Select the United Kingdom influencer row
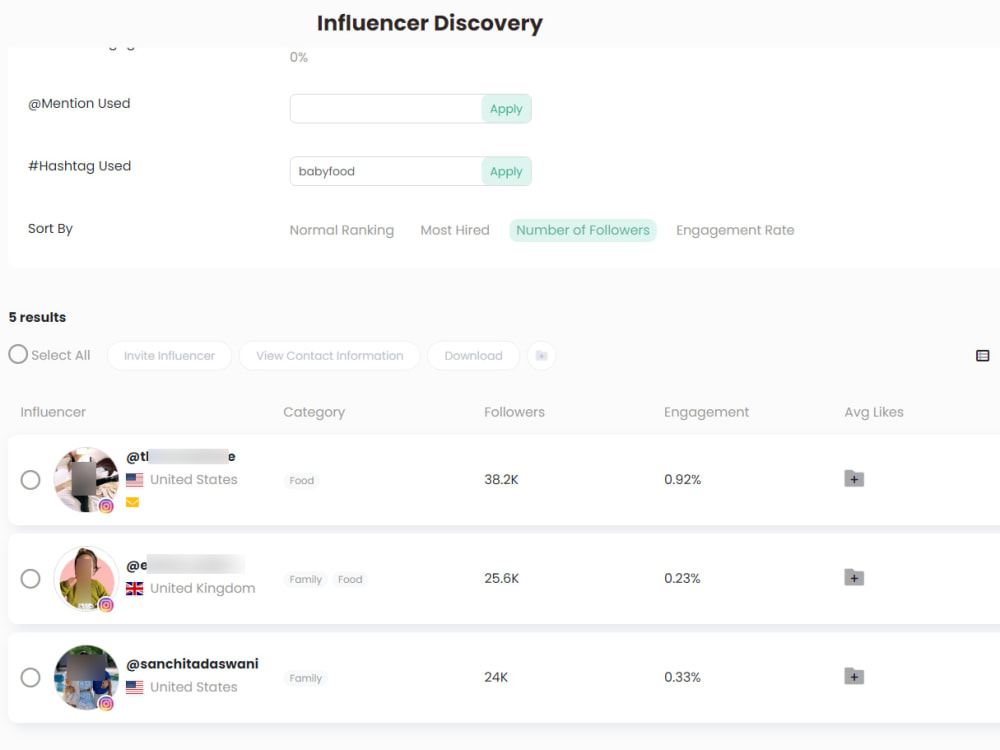Viewport: 1000px width, 750px height. pyautogui.click(x=30, y=578)
